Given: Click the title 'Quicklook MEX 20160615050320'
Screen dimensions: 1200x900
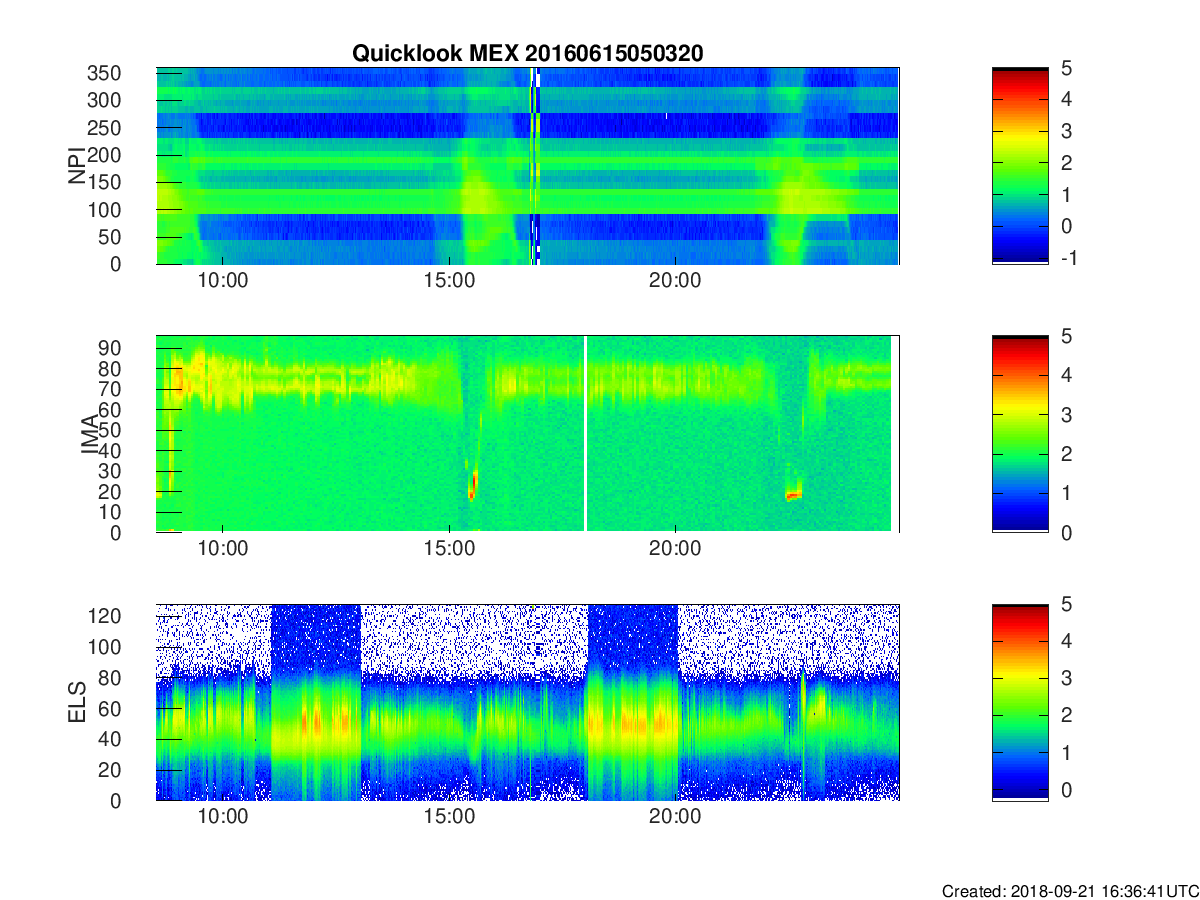Looking at the screenshot, I should [527, 53].
